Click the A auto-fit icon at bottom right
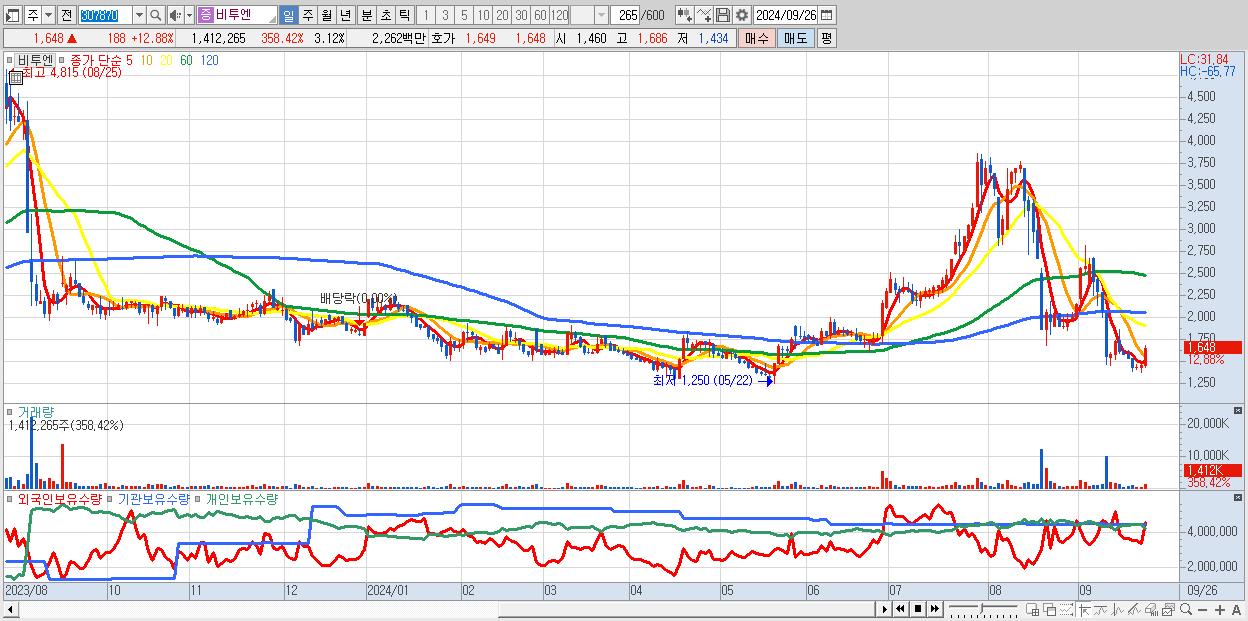 [x=1236, y=609]
